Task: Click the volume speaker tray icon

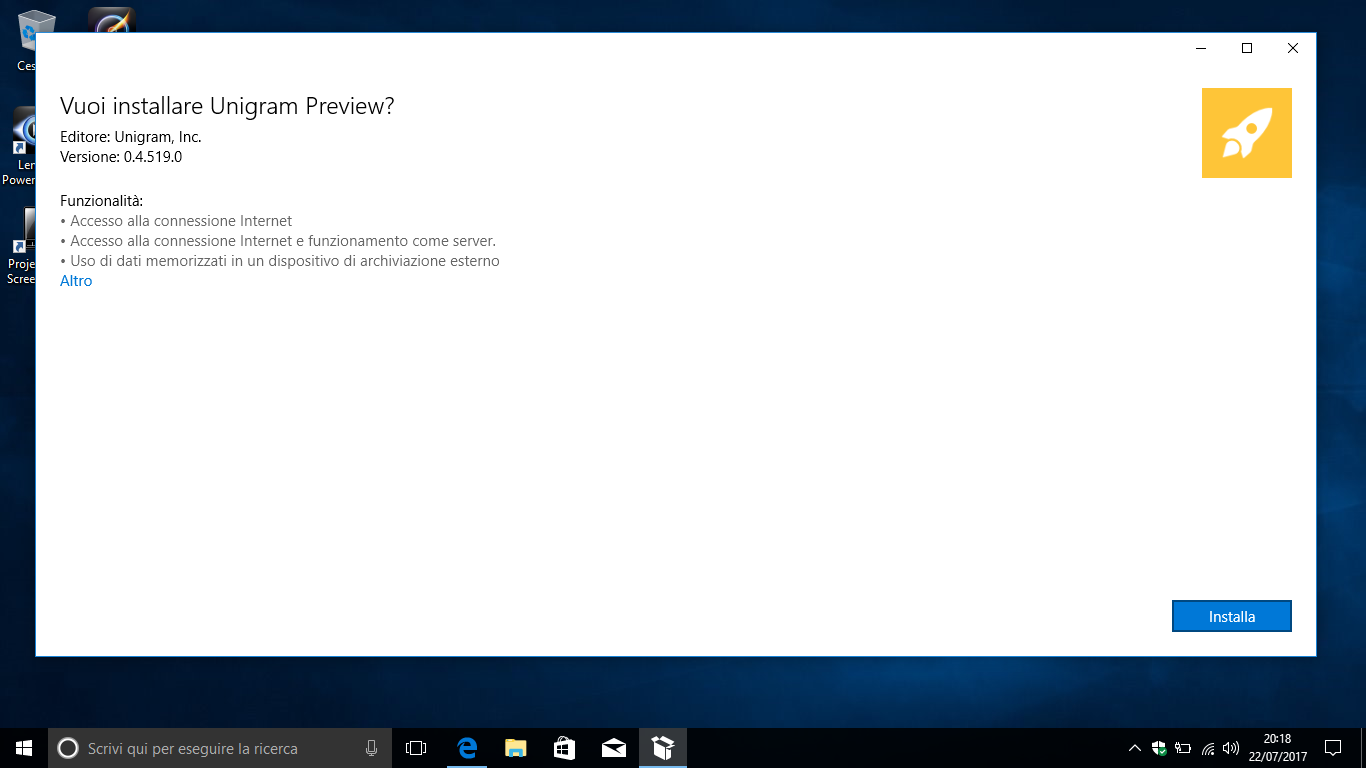Action: tap(1231, 748)
